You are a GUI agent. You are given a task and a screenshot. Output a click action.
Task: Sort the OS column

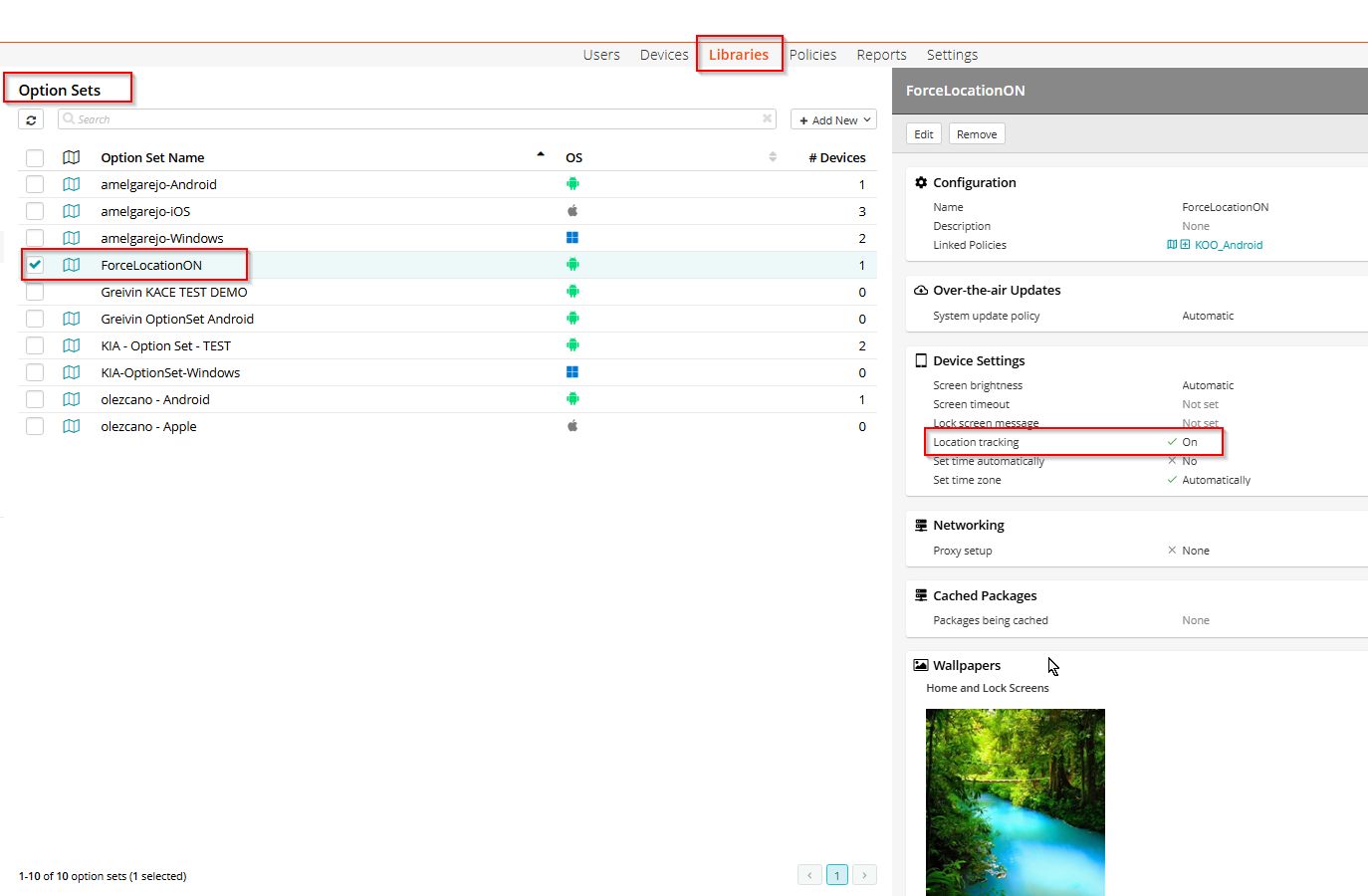click(773, 156)
